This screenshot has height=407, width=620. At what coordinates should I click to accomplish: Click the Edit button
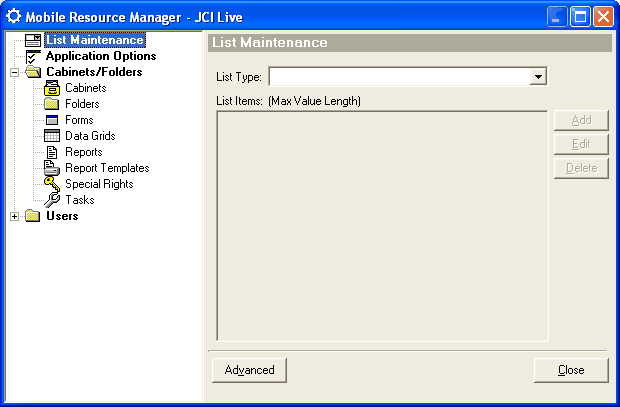pos(581,144)
